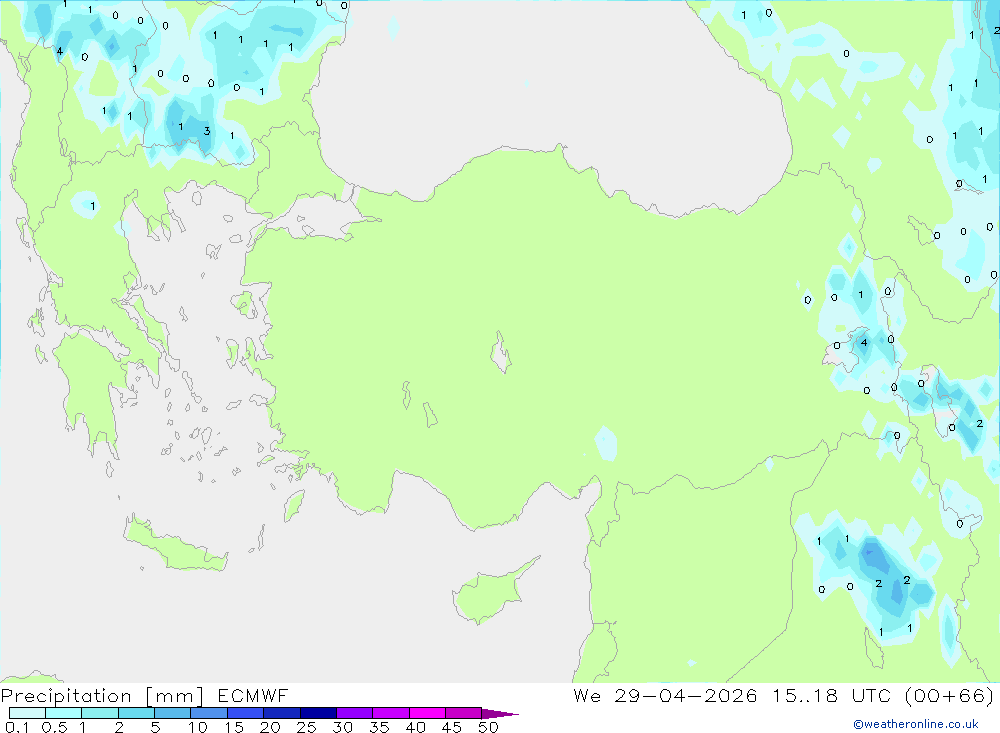
Task: Click the date text '29-04-2026'
Action: [686, 695]
